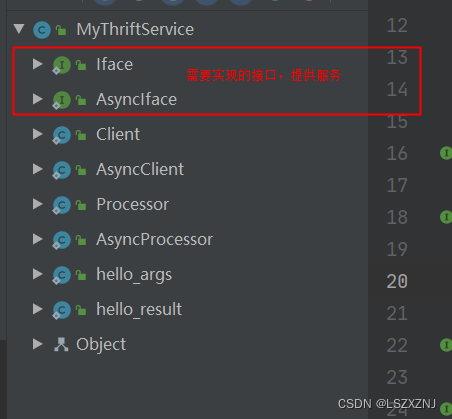Viewport: 452px width, 419px height.
Task: Click the Iface interface icon
Action: click(x=62, y=65)
